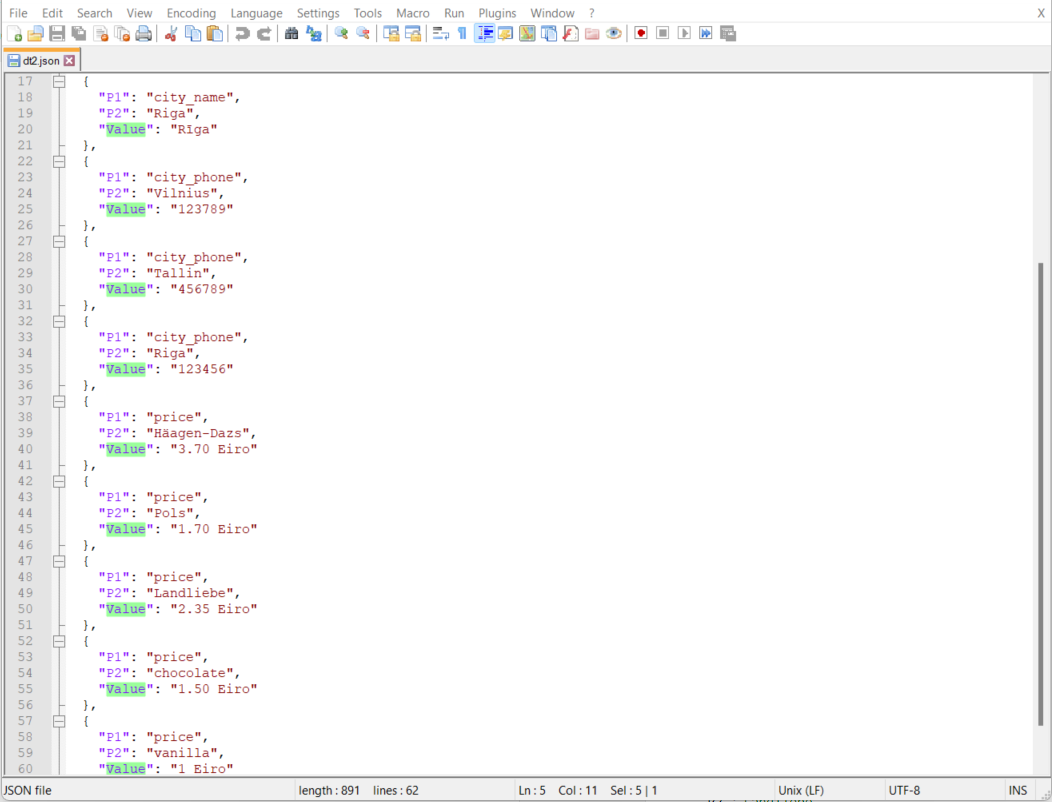Click the New file toolbar icon
Viewport: 1052px width, 802px height.
coord(14,33)
